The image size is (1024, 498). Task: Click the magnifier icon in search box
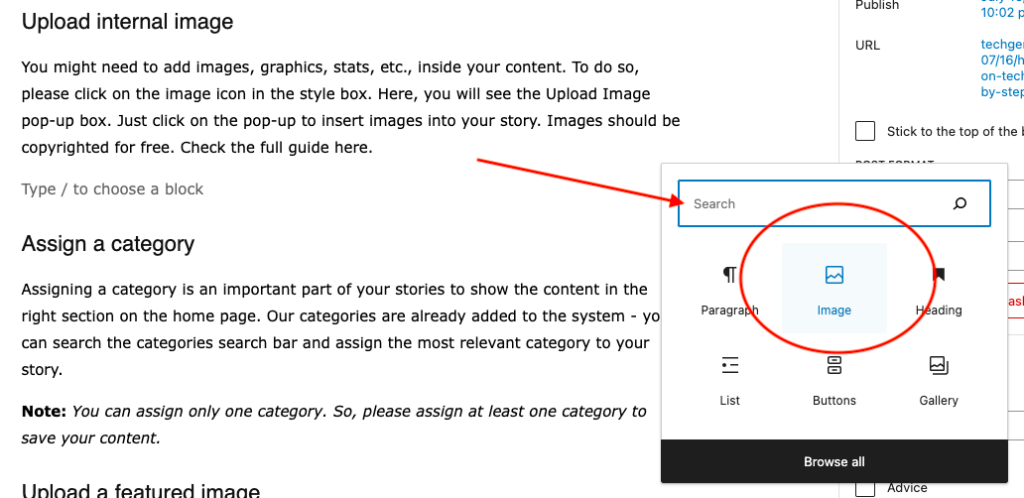click(959, 204)
